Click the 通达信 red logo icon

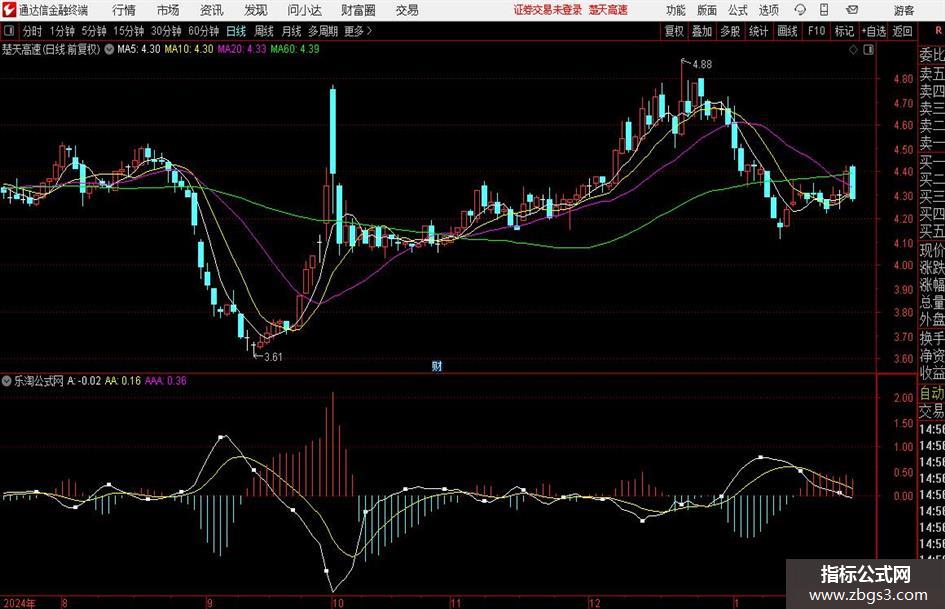pyautogui.click(x=9, y=10)
